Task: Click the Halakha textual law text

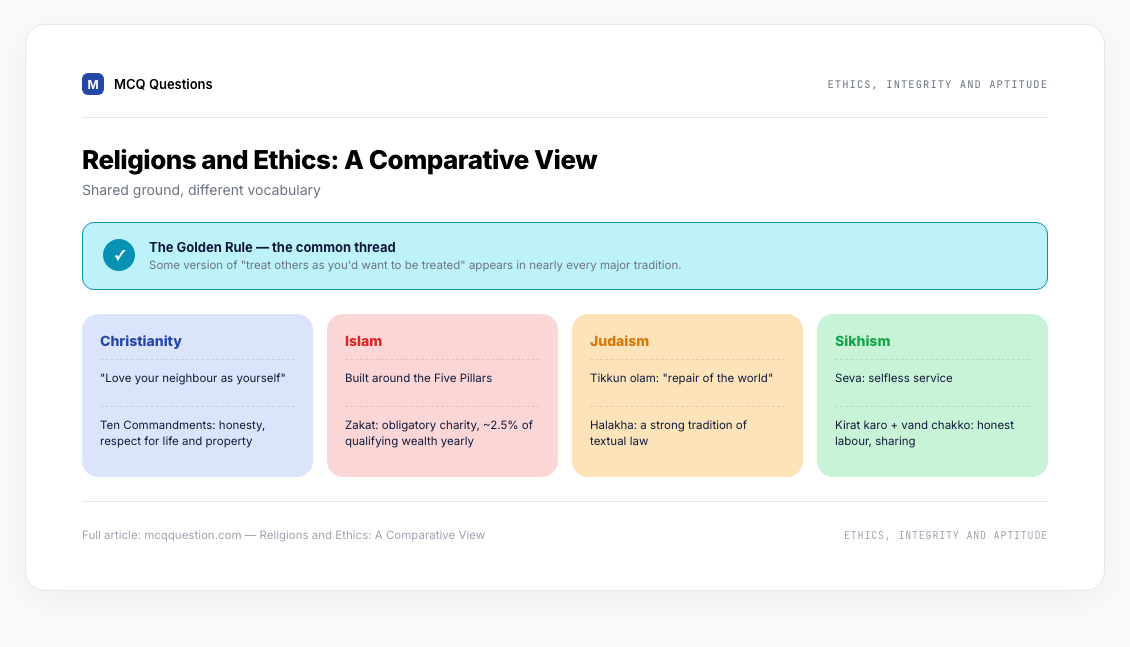Action: click(668, 433)
